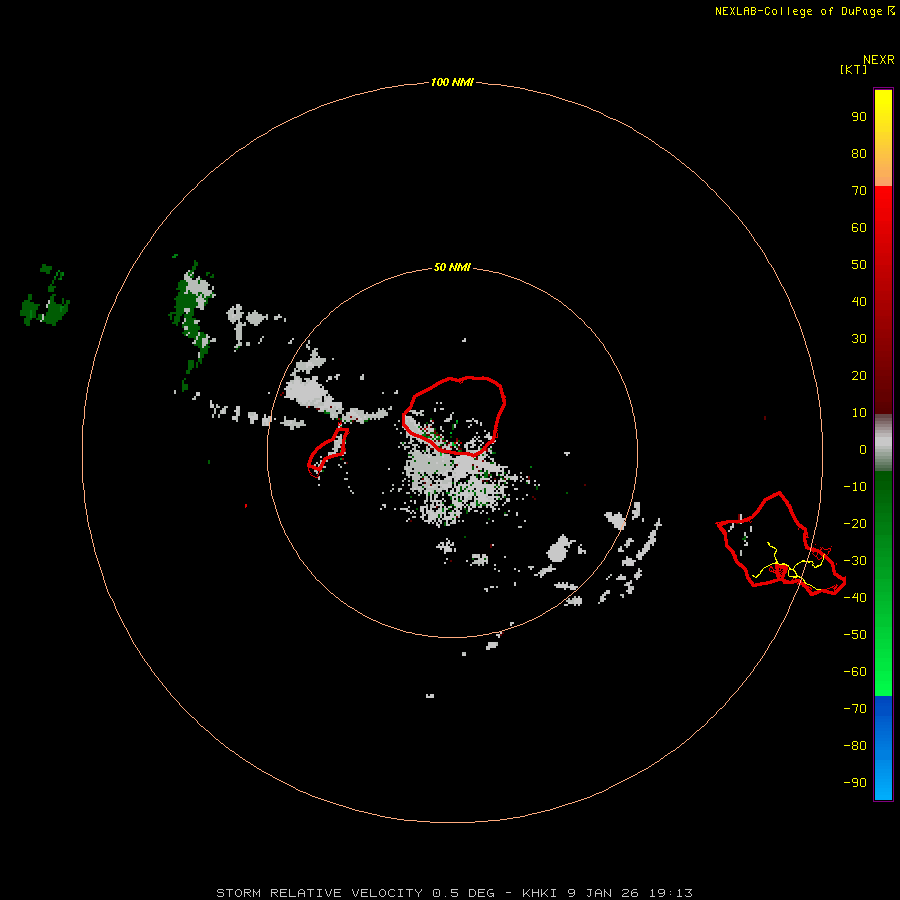900x900 pixels.
Task: Click the -40 scale value
Action: (x=855, y=598)
